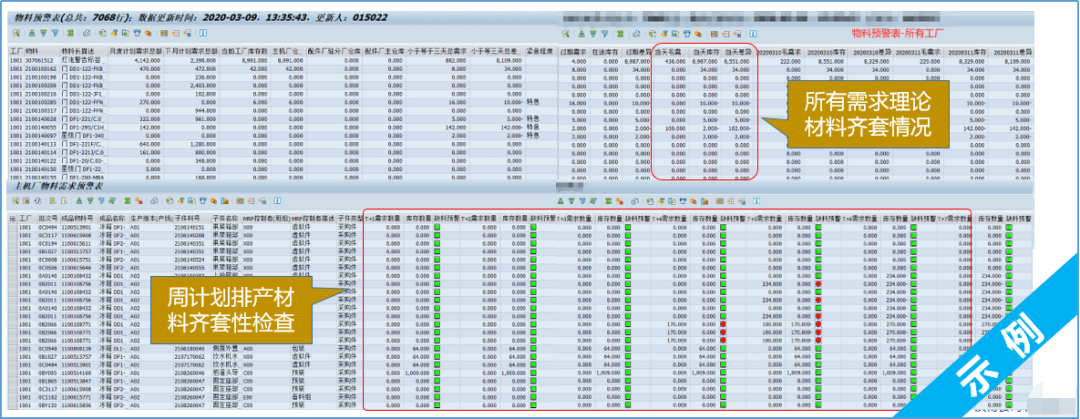Click Total sigma icon in 主机厂物料需求预警表 toolbar
The height and width of the screenshot is (419, 1080).
click(x=127, y=201)
